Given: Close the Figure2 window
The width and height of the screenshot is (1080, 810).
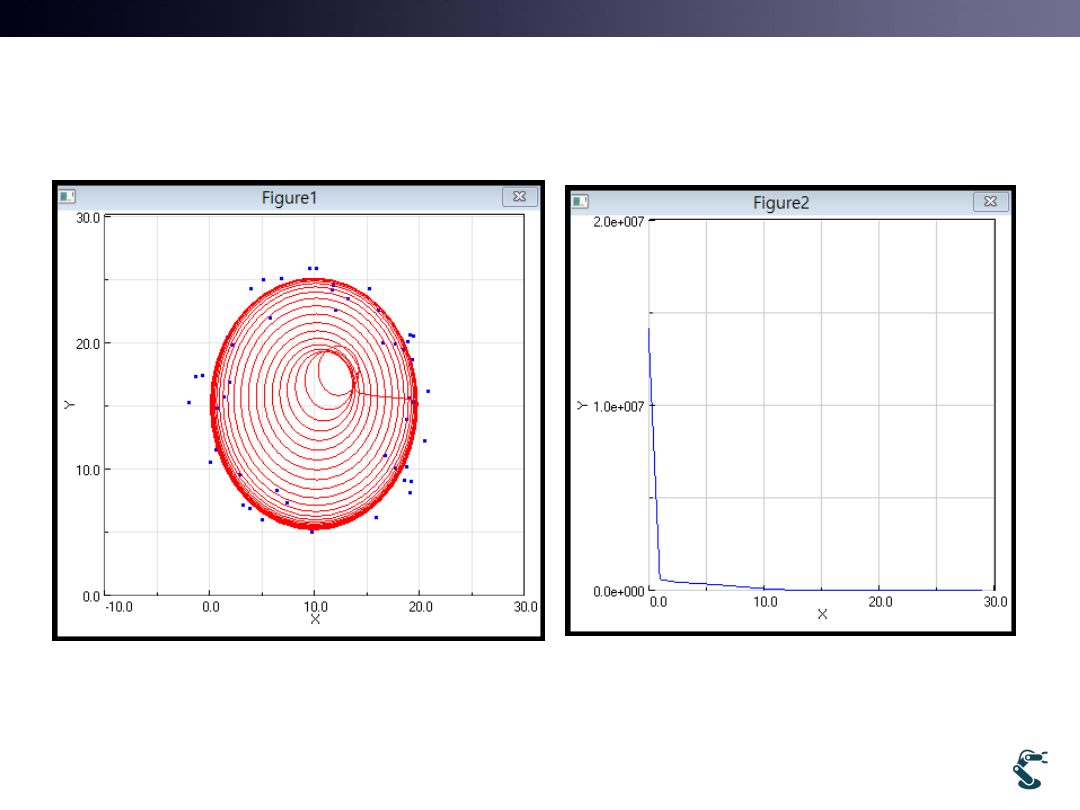Looking at the screenshot, I should coord(990,202).
